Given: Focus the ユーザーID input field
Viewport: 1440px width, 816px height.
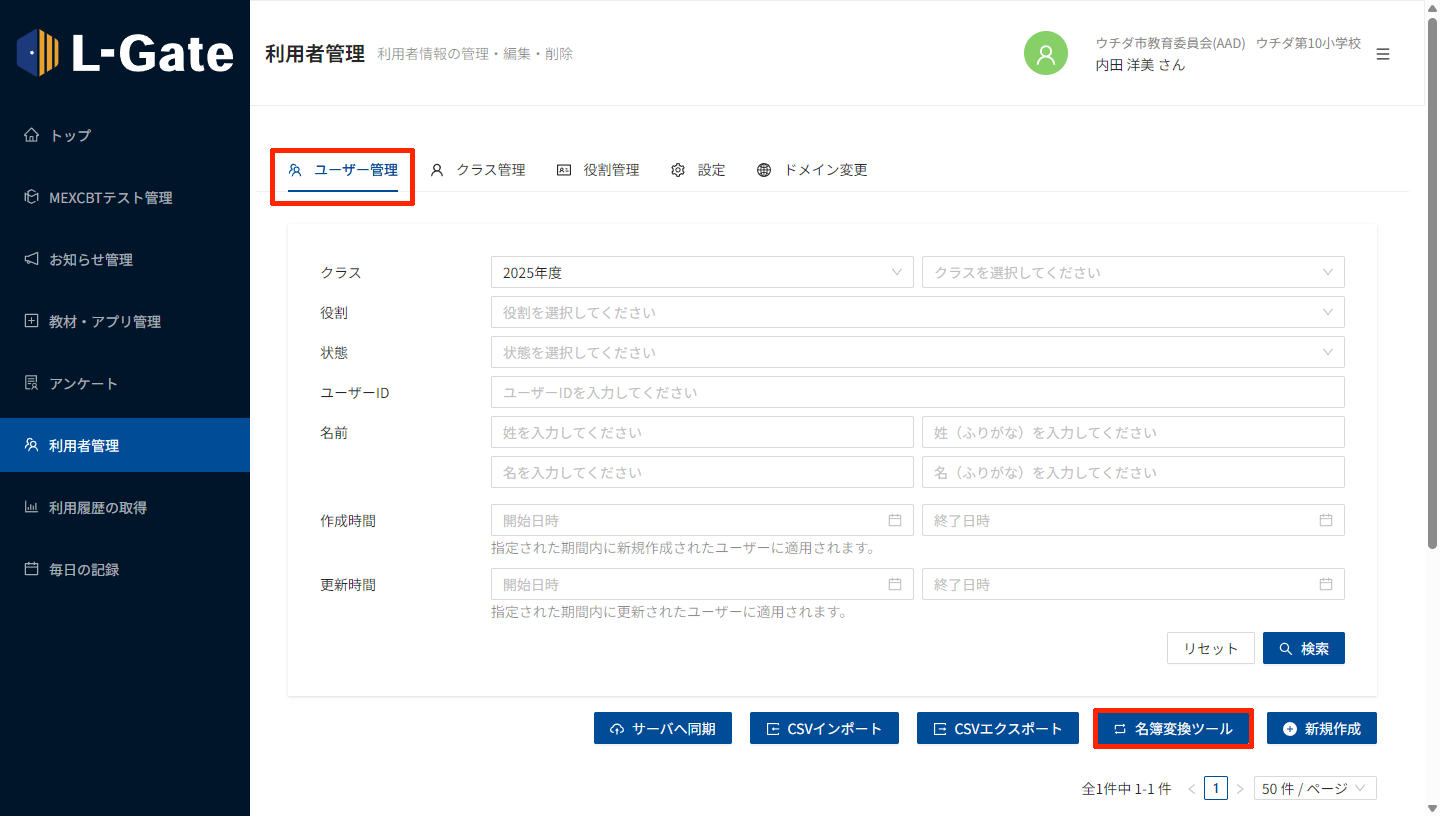Looking at the screenshot, I should coord(917,392).
